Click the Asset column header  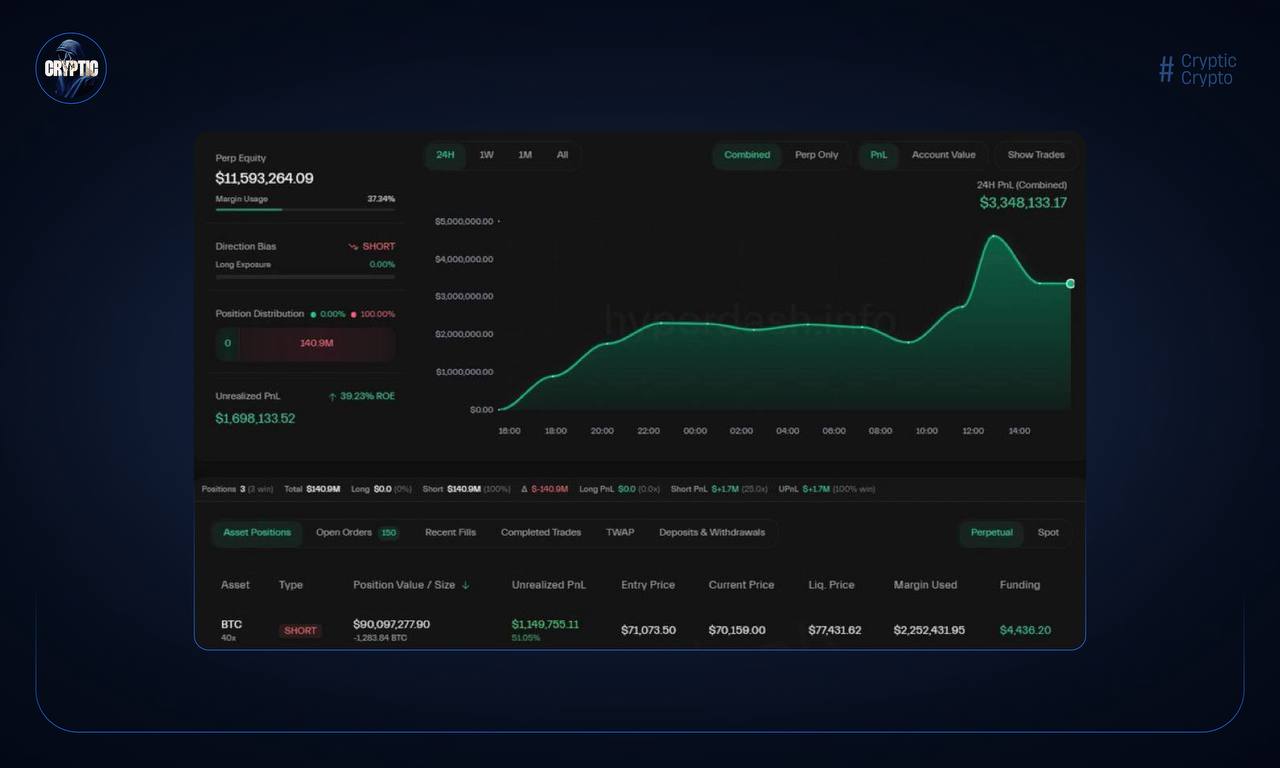(x=235, y=585)
